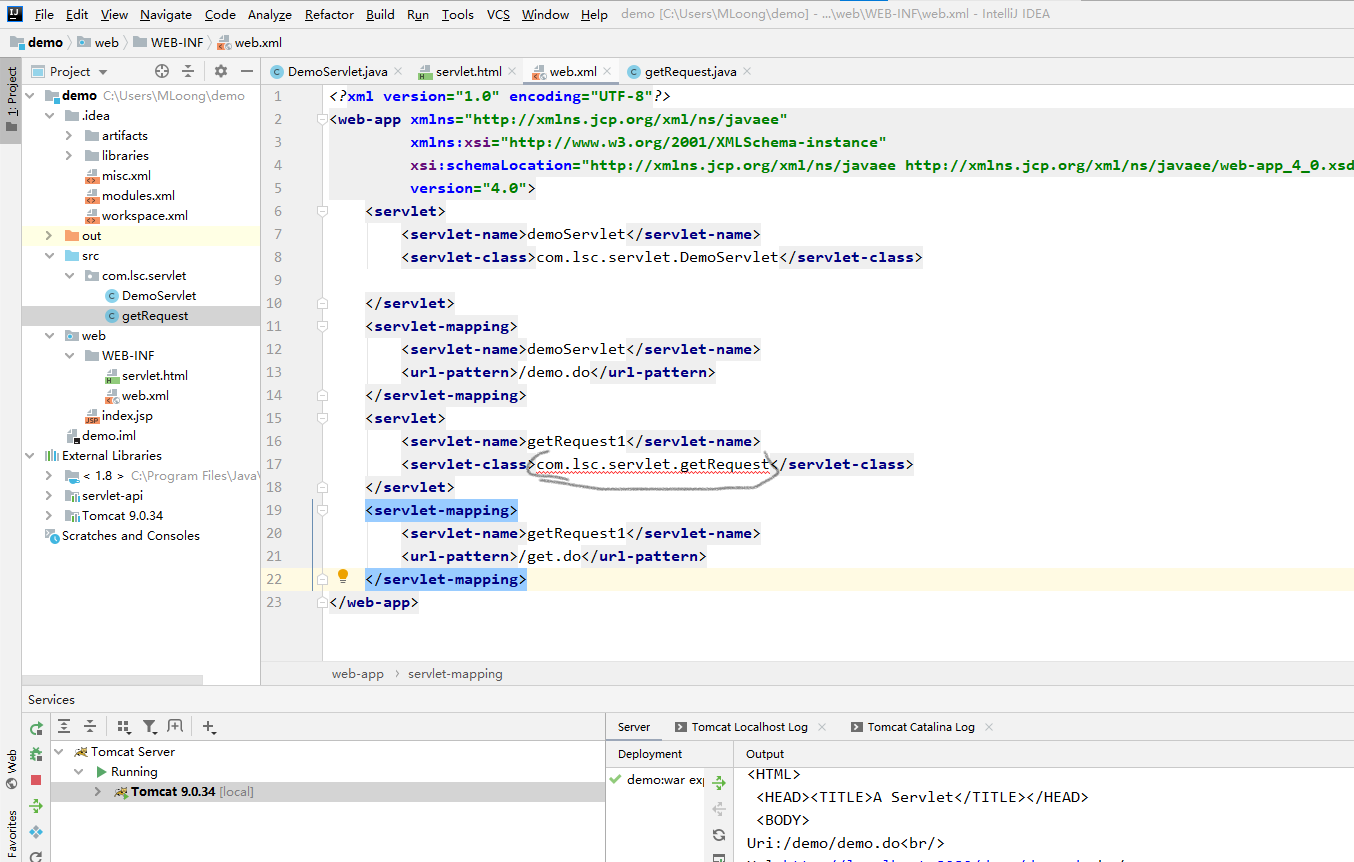The width and height of the screenshot is (1354, 862).
Task: Close the Tomcat Localhost Log tab
Action: (x=822, y=727)
